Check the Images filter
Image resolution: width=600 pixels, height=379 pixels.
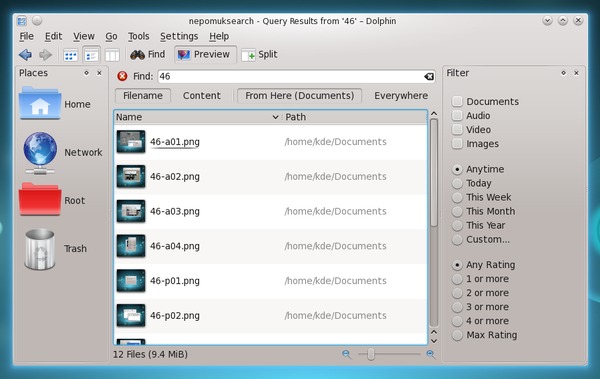click(x=457, y=144)
